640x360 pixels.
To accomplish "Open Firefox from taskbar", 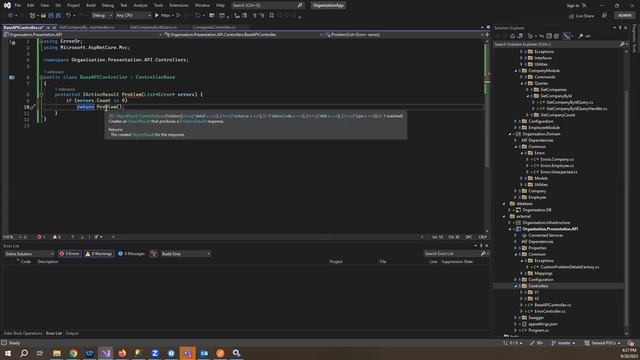I will 122,353.
